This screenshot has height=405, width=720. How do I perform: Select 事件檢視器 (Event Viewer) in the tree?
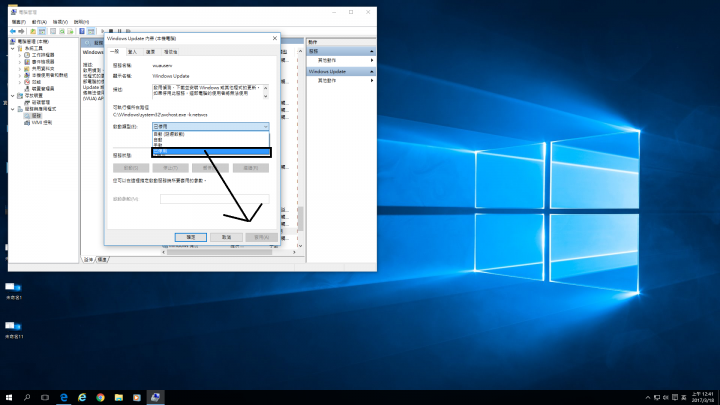coord(43,62)
